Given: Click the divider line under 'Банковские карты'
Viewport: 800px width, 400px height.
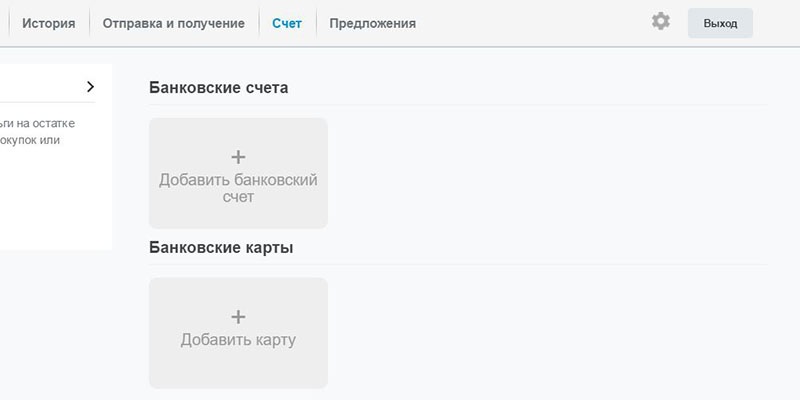Looking at the screenshot, I should (458, 265).
